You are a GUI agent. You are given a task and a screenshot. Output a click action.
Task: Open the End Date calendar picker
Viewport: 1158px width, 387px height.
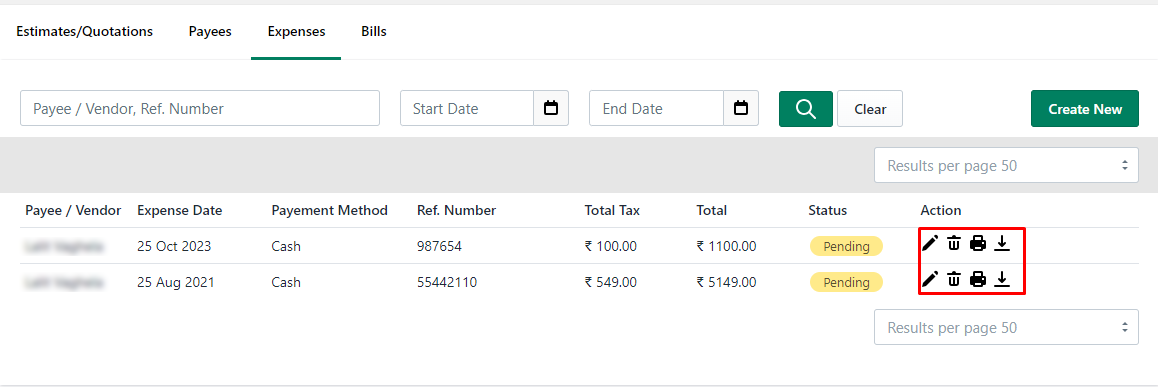tap(741, 109)
